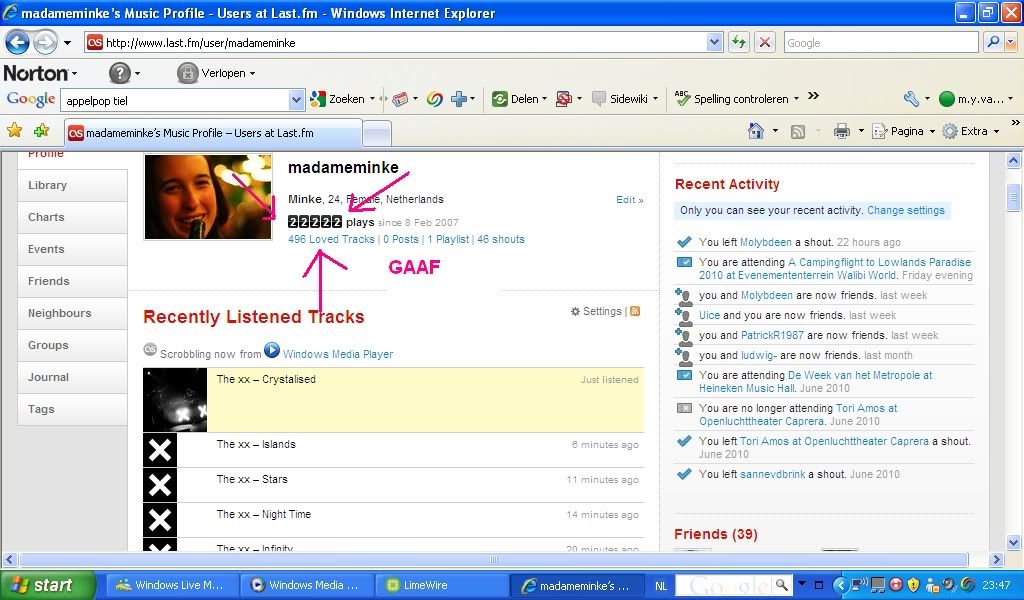1024x600 pixels.
Task: Open Journal in the profile sidebar
Action: click(72, 377)
